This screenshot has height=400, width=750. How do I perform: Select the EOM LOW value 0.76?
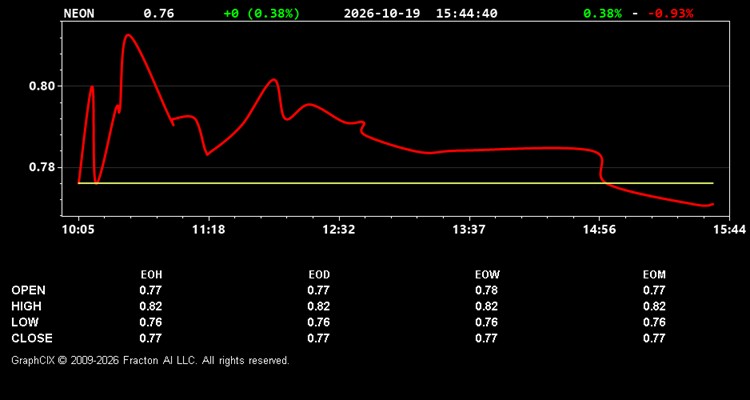coord(654,322)
